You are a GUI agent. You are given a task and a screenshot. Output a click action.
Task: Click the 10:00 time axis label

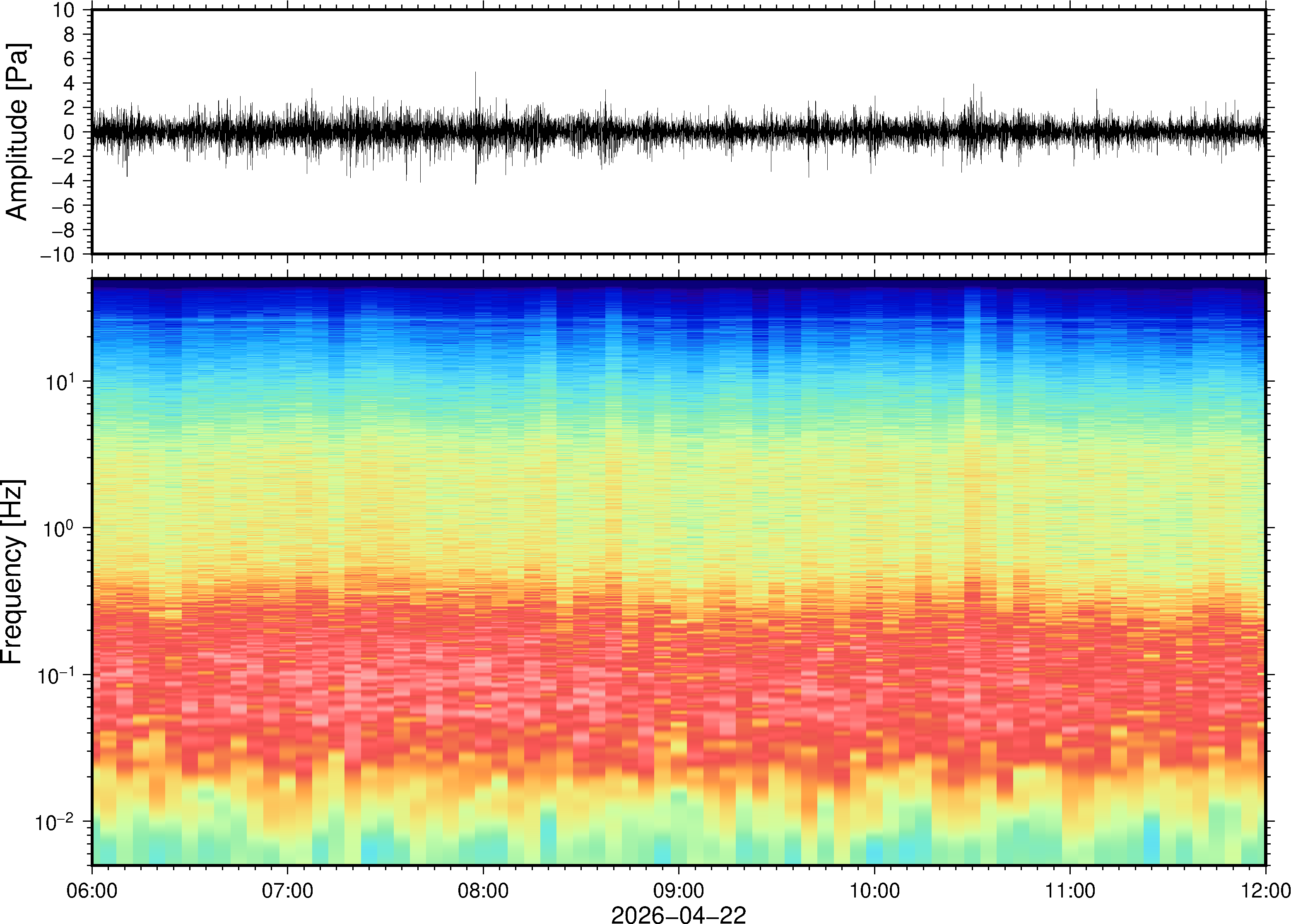pyautogui.click(x=874, y=890)
